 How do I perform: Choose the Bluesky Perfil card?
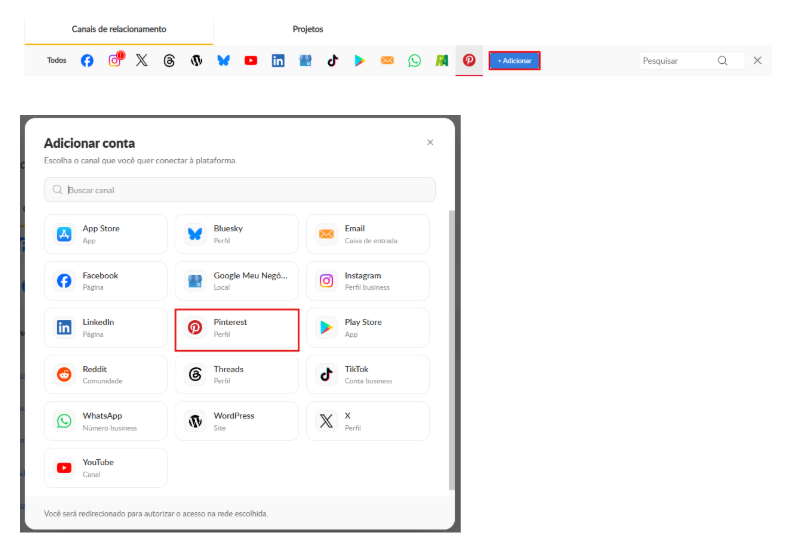coord(237,234)
